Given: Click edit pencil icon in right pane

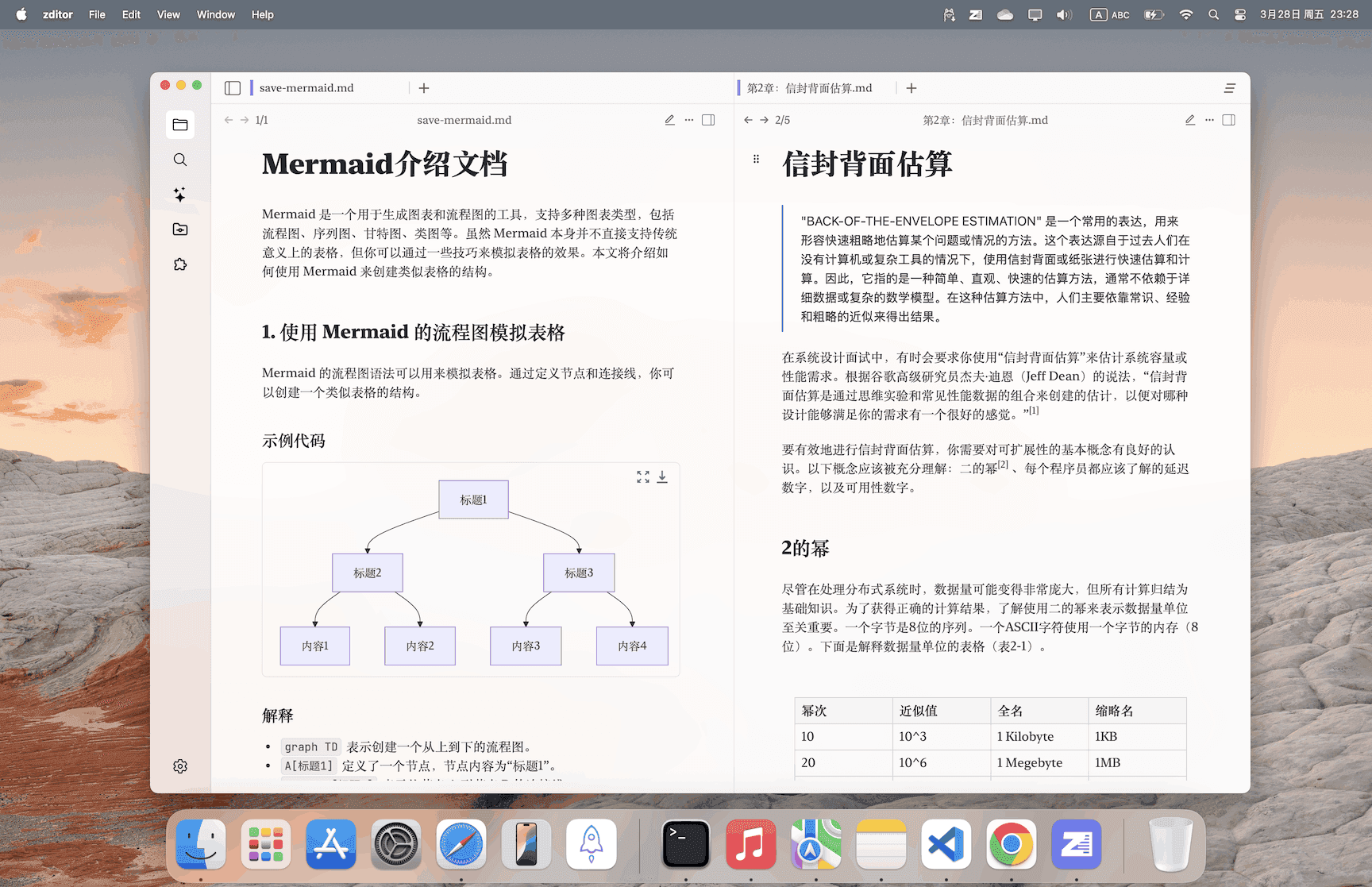Looking at the screenshot, I should (1189, 120).
